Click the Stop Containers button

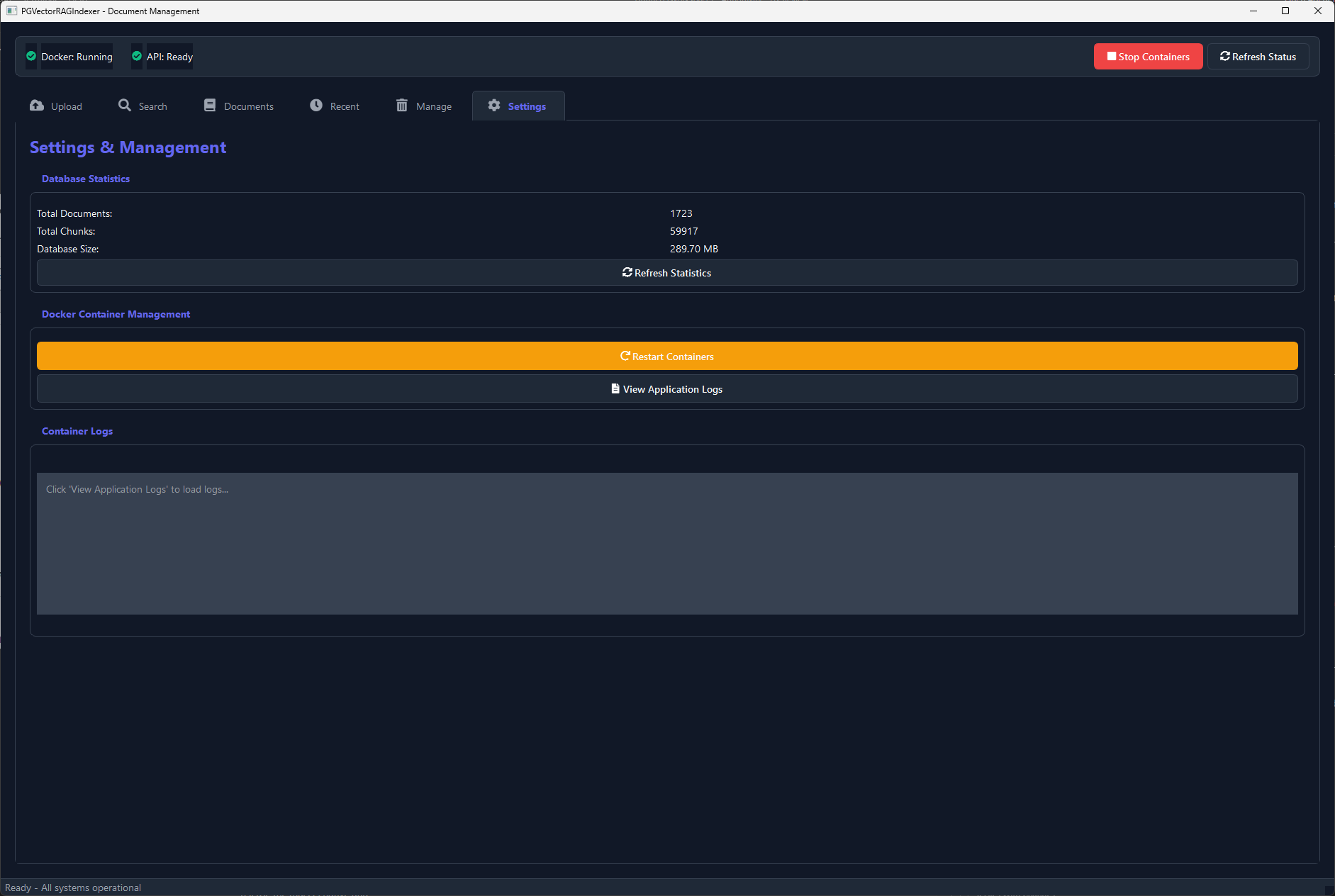(x=1148, y=56)
